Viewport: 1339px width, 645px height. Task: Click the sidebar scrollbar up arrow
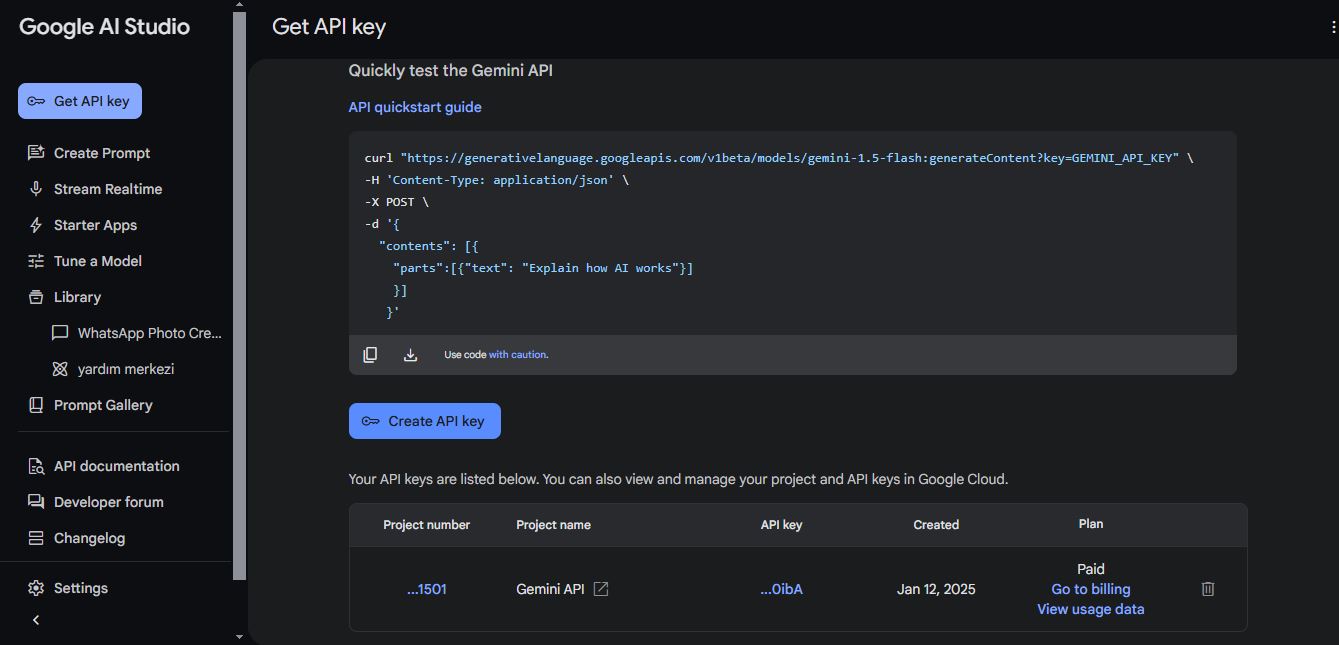[239, 6]
